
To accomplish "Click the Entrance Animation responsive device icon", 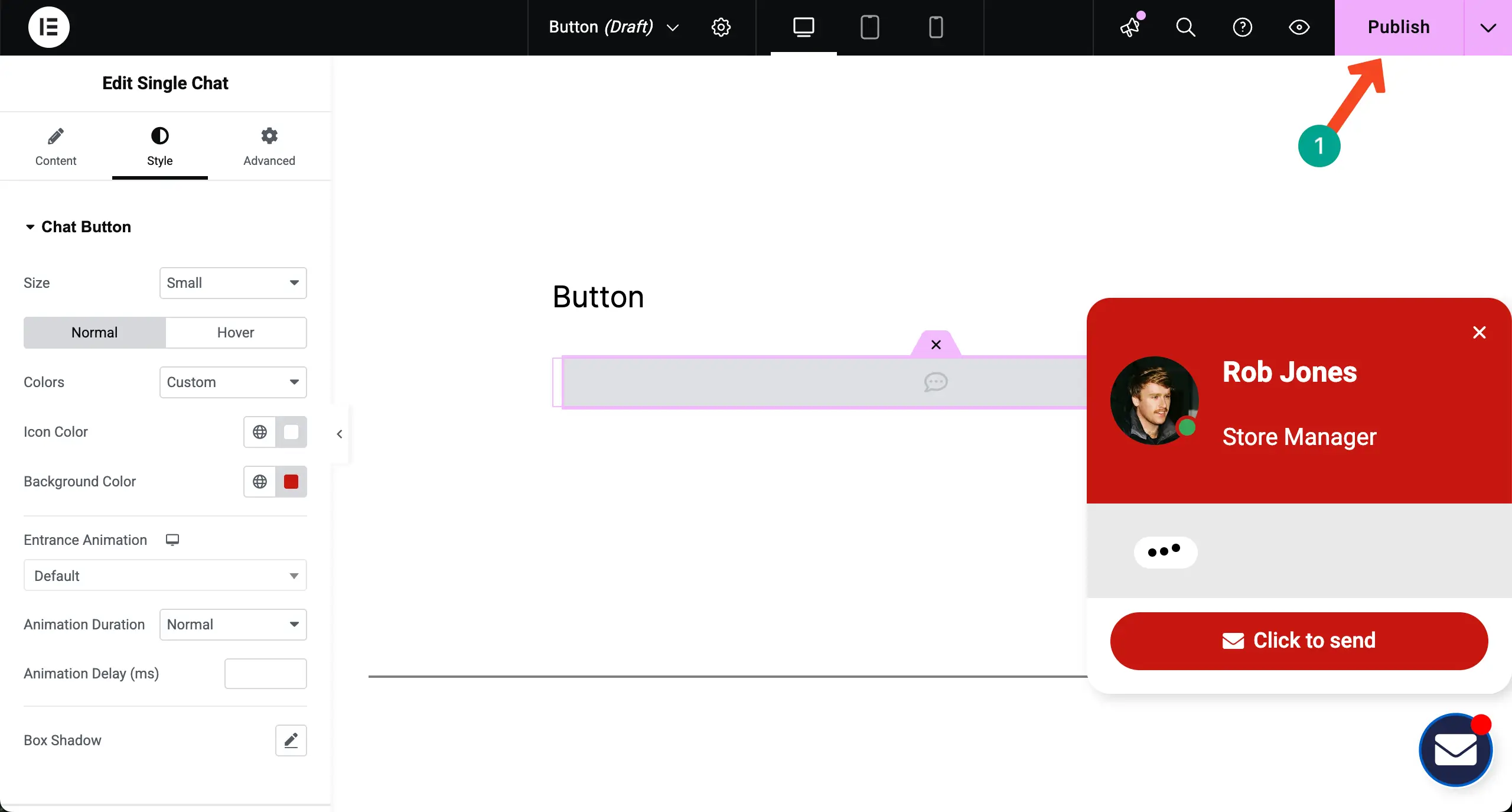I will (x=172, y=540).
